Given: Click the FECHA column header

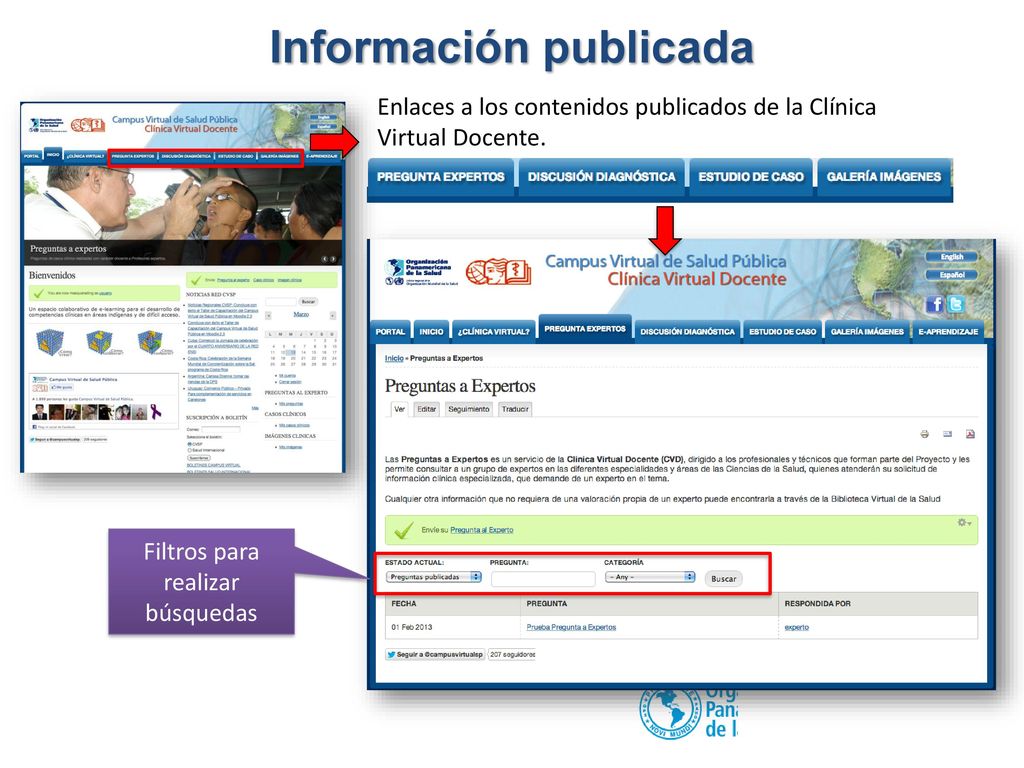Looking at the screenshot, I should 404,603.
